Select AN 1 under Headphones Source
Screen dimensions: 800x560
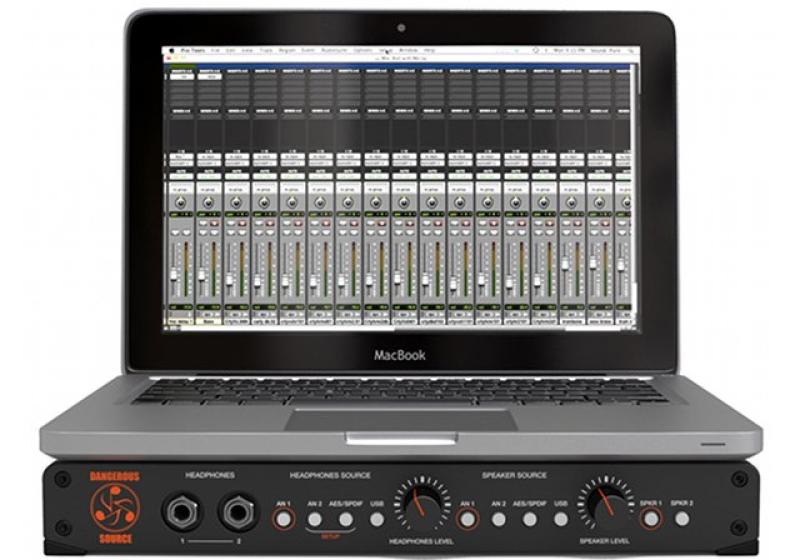[x=284, y=519]
